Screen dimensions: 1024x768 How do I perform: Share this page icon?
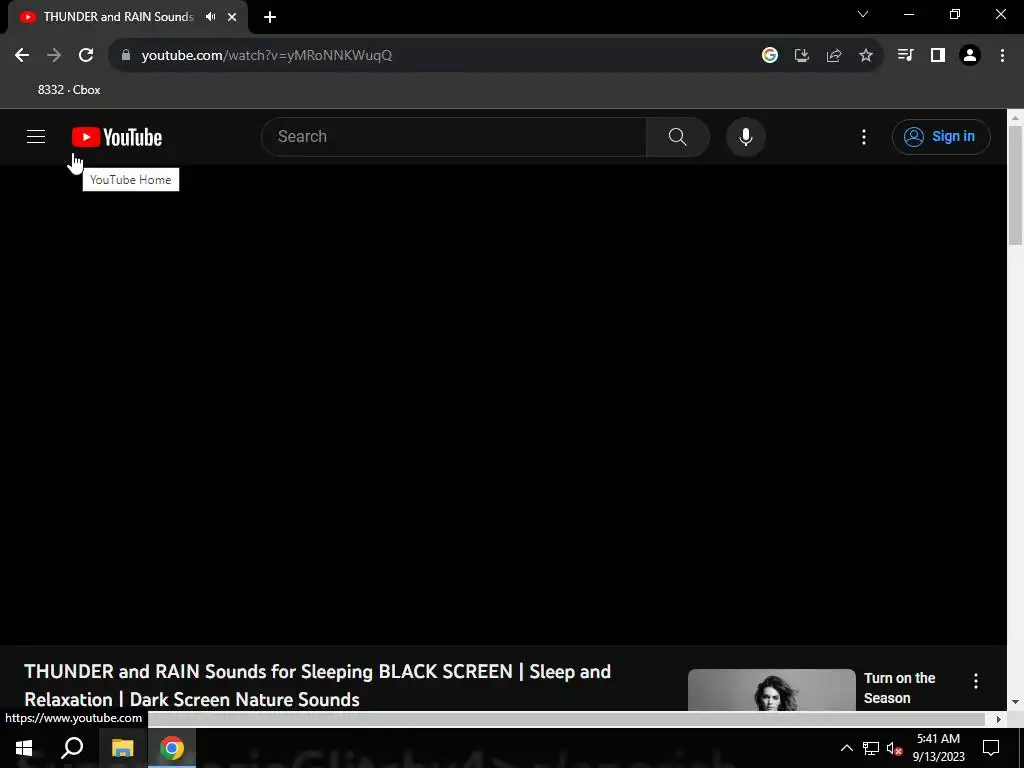[834, 56]
